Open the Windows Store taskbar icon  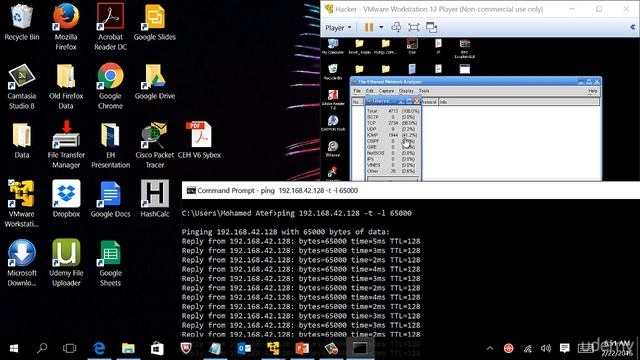157,348
